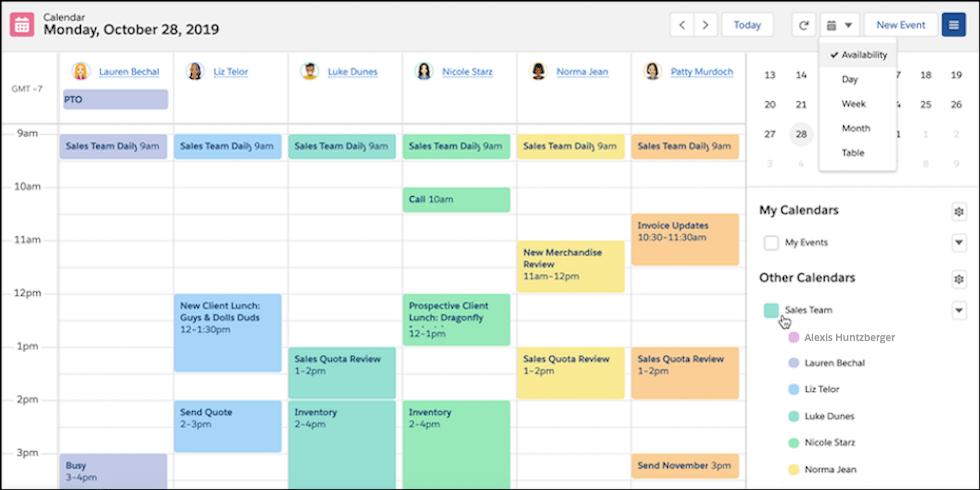Open the calendar view switcher dropdown
Image resolution: width=980 pixels, height=490 pixels.
(x=840, y=25)
